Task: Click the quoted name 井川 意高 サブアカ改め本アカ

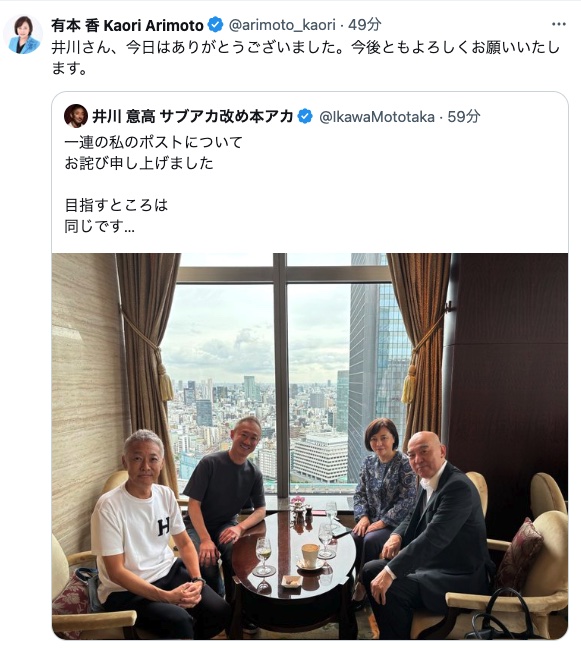Action: [x=193, y=117]
